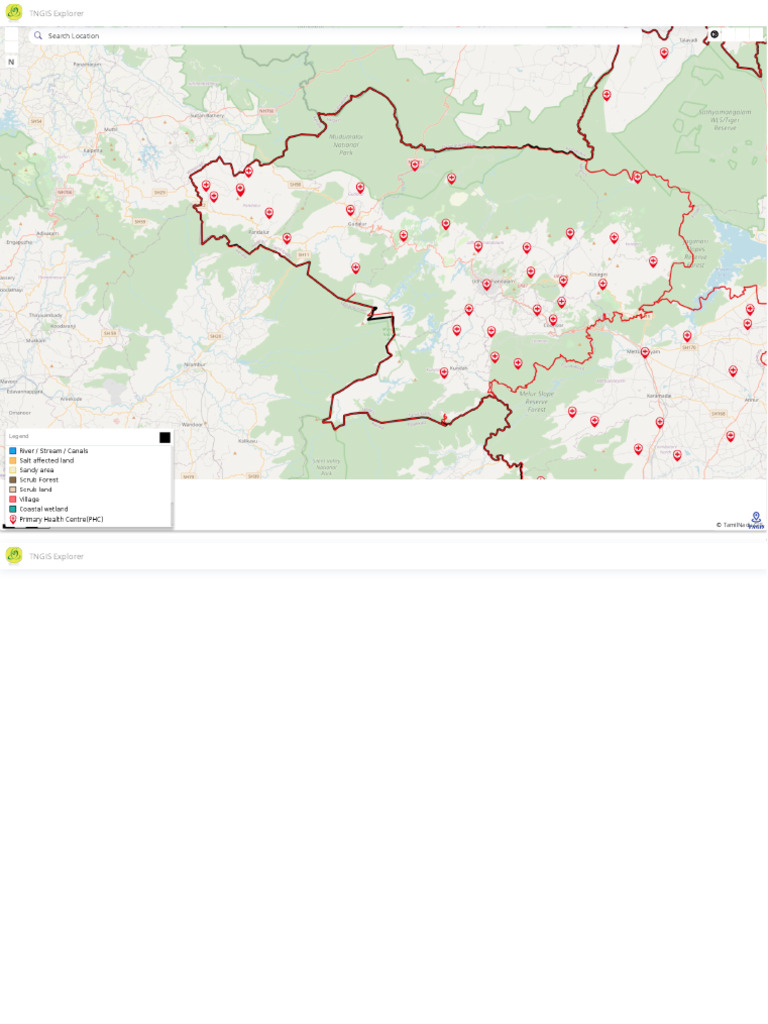Focus the Search Location field
Image resolution: width=768 pixels, height=1024 pixels.
point(335,36)
